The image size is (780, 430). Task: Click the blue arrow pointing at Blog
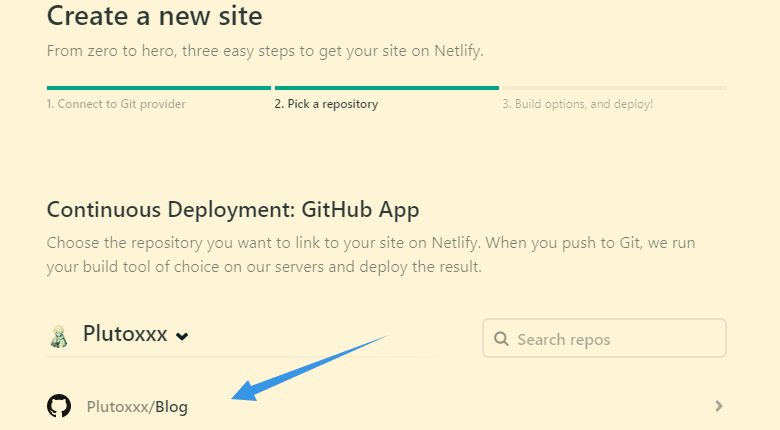click(310, 367)
